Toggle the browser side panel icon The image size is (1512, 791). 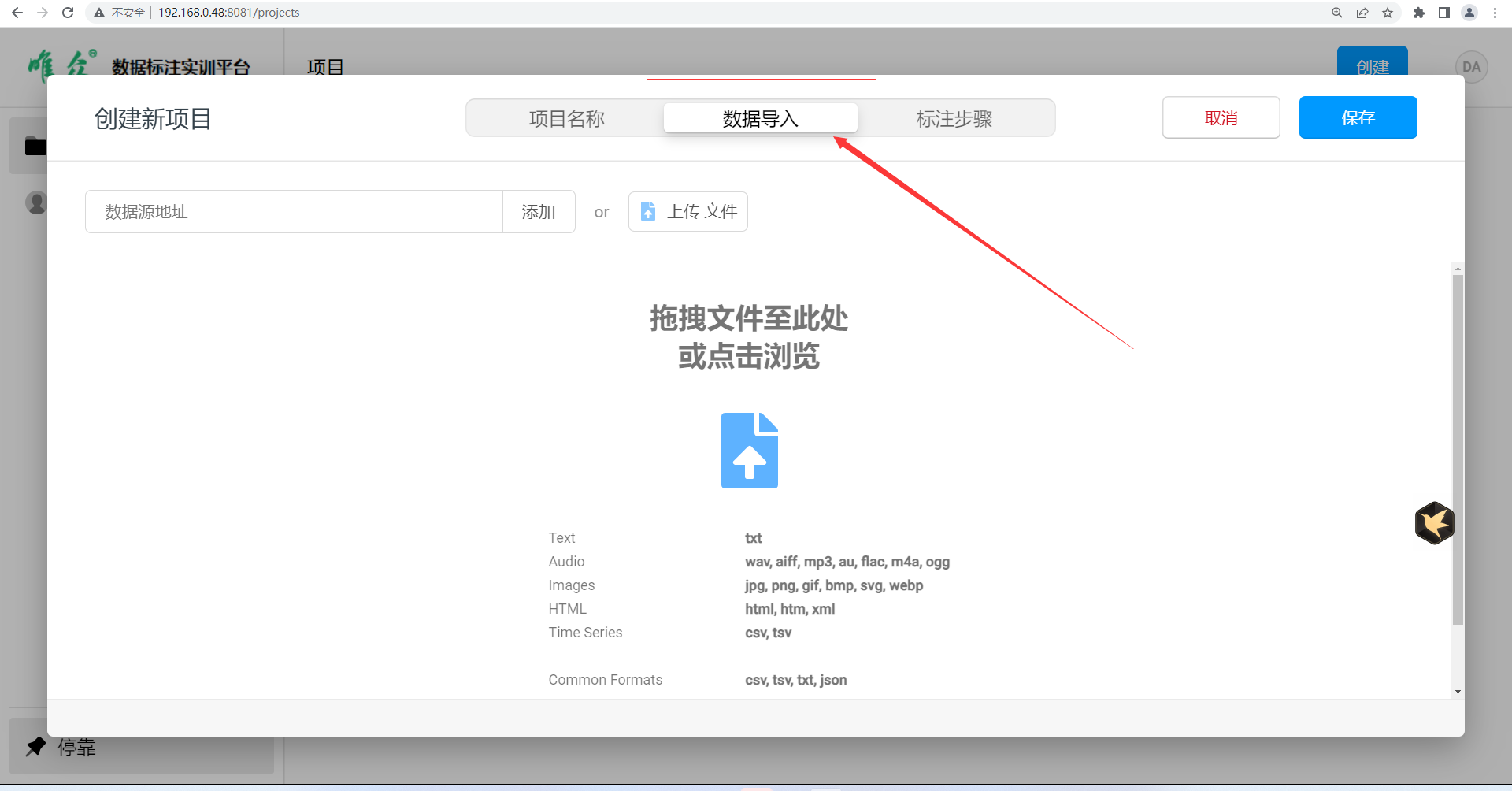click(x=1444, y=13)
